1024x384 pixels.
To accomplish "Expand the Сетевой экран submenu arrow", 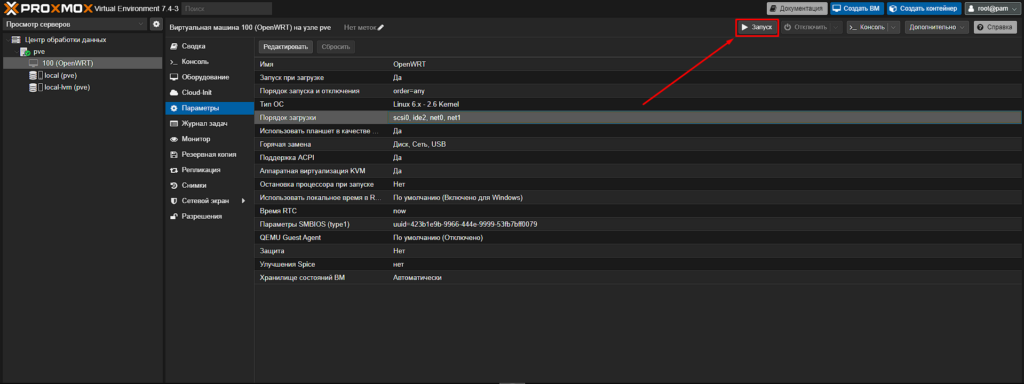I will coord(244,200).
